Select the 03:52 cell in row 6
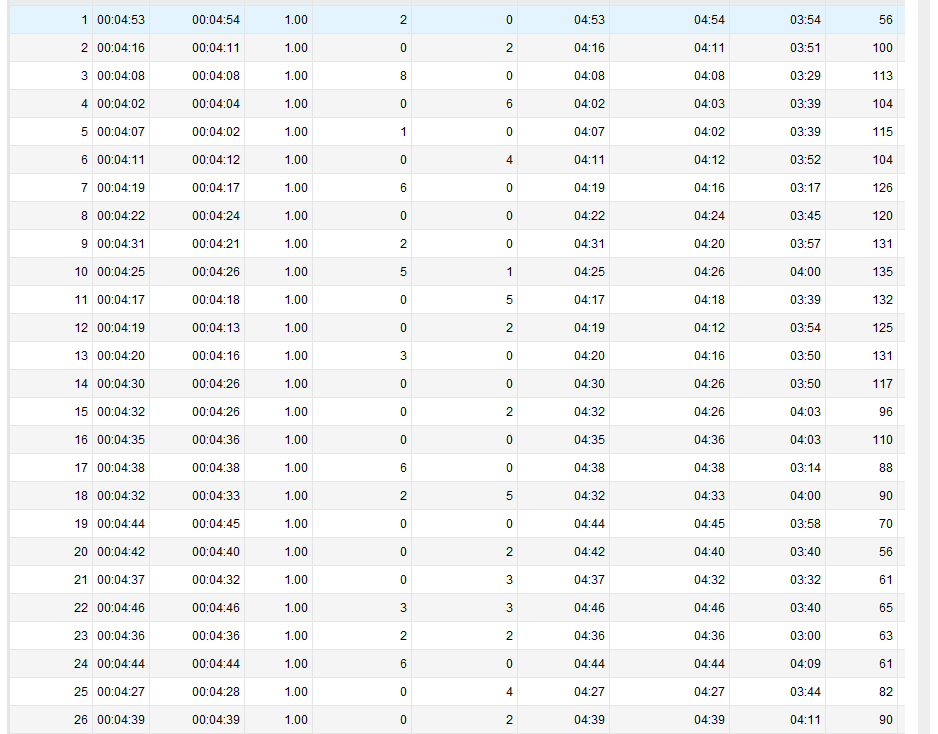The height and width of the screenshot is (734, 938). [x=805, y=160]
